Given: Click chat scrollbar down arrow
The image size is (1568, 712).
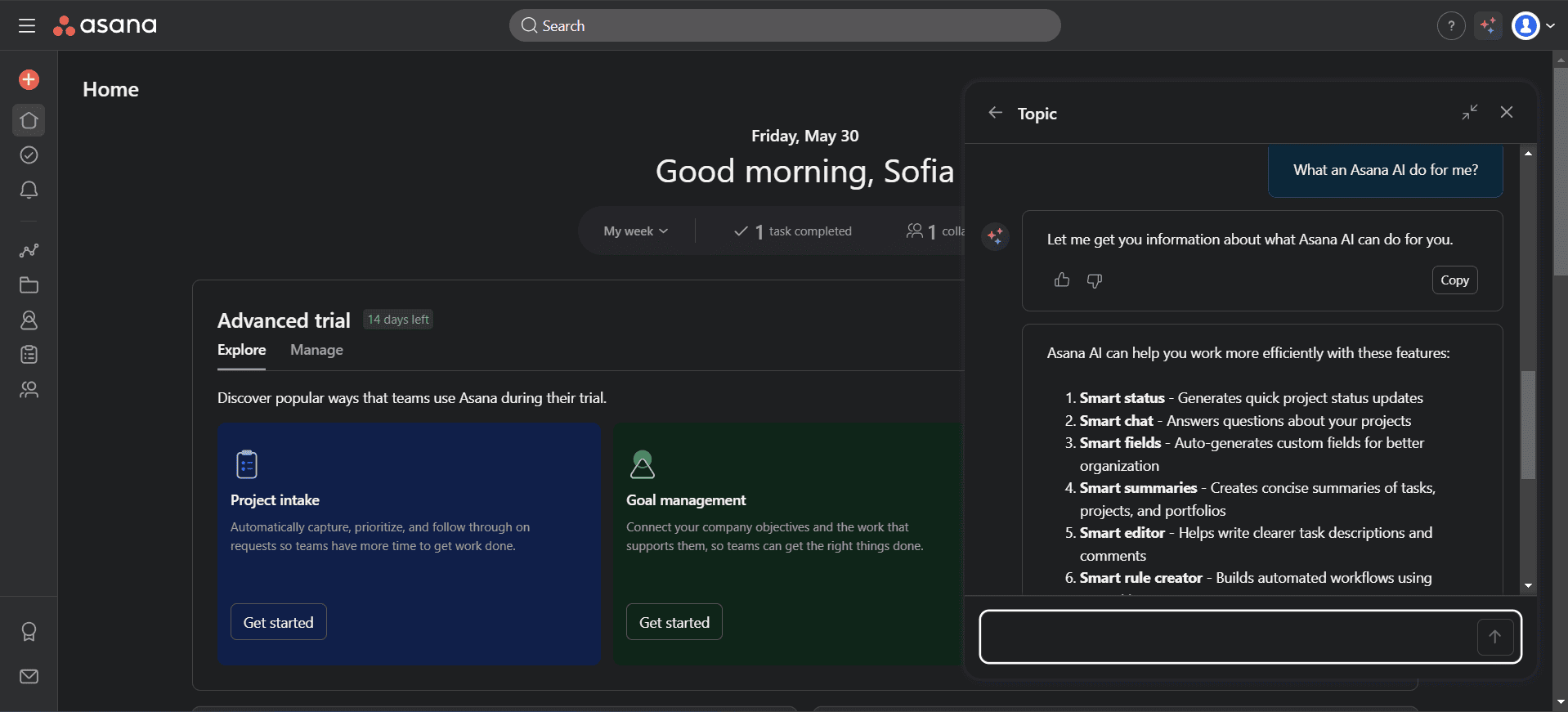Looking at the screenshot, I should click(1528, 586).
